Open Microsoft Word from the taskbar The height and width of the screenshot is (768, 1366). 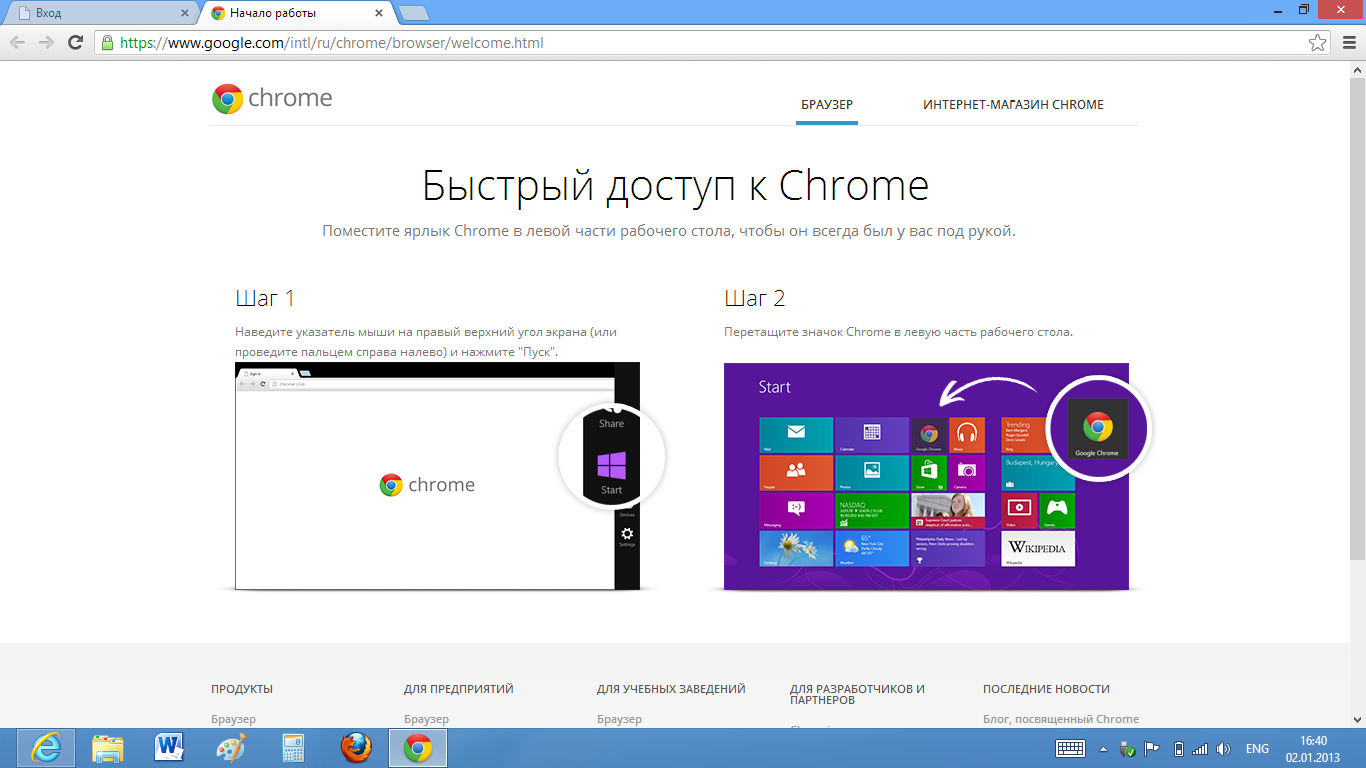(170, 748)
